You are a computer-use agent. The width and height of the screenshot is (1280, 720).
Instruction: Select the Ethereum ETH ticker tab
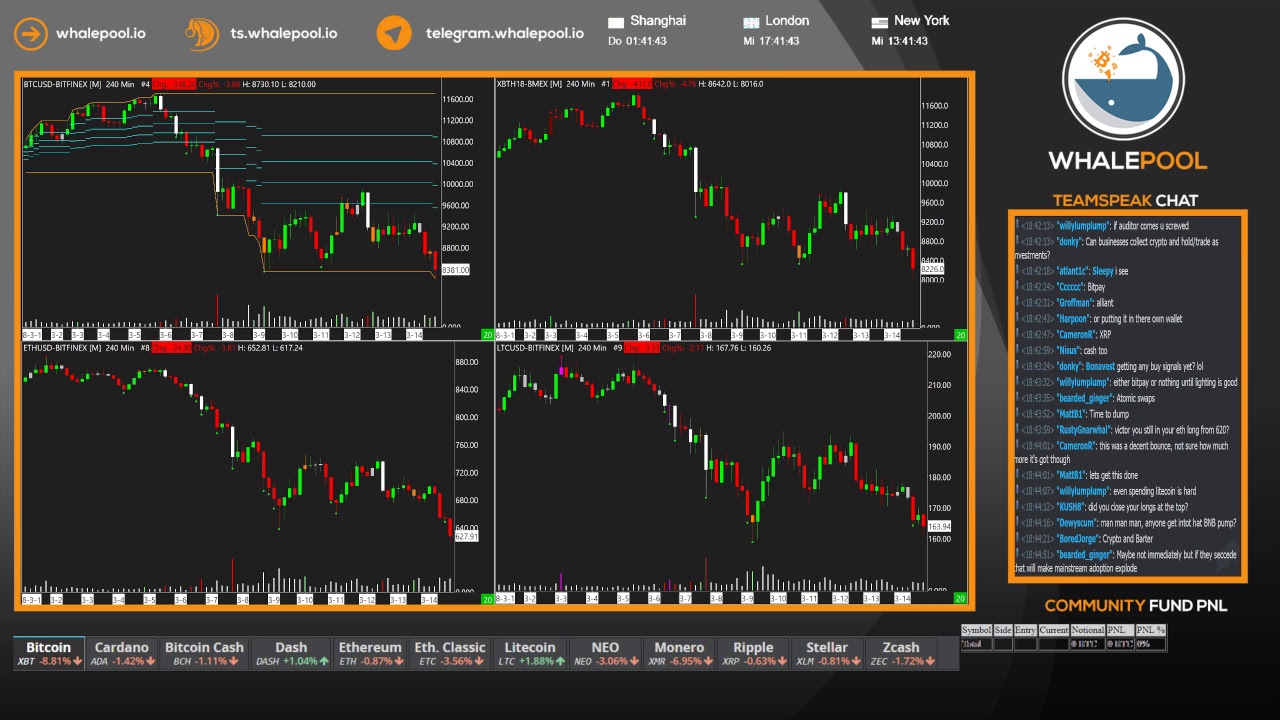pos(370,654)
